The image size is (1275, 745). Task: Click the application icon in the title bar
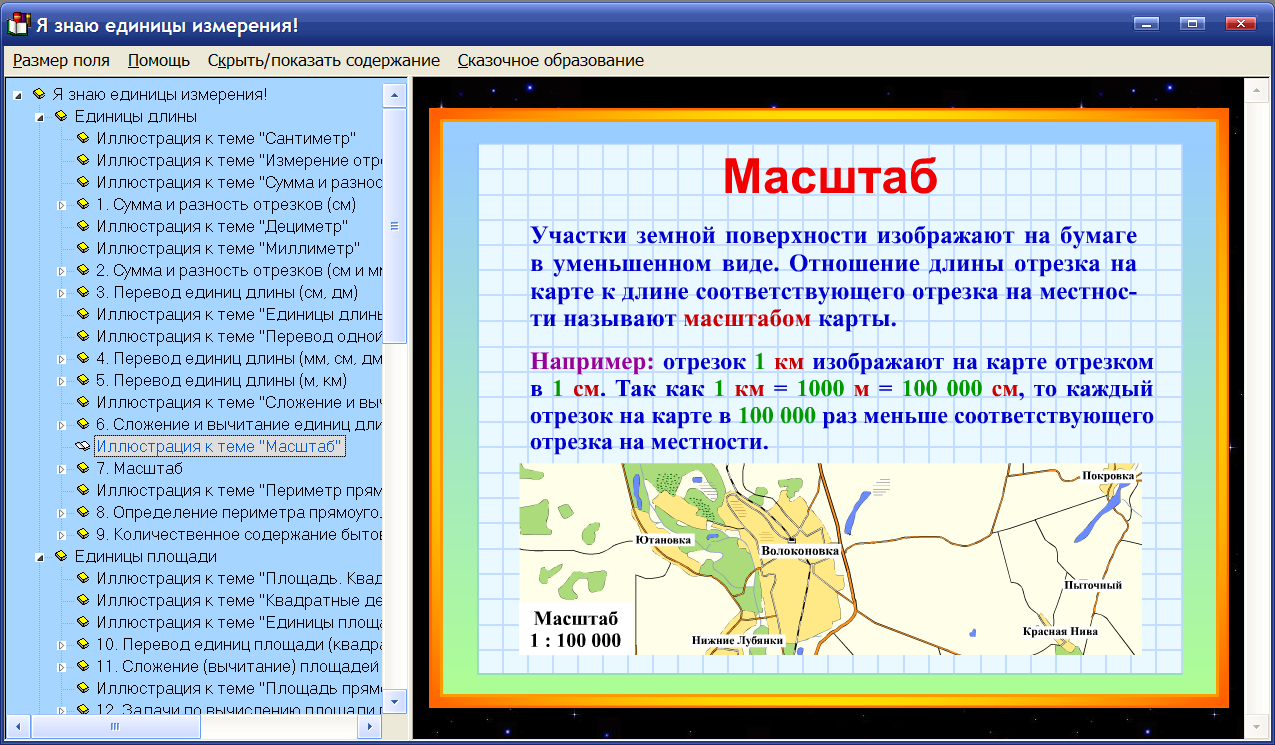pyautogui.click(x=19, y=23)
